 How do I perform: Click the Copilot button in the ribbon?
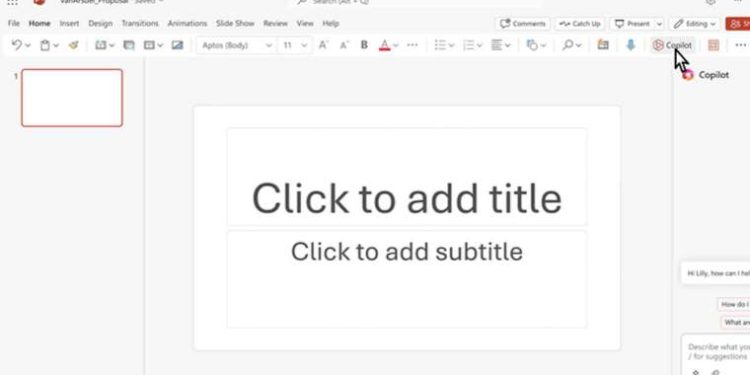pyautogui.click(x=672, y=45)
